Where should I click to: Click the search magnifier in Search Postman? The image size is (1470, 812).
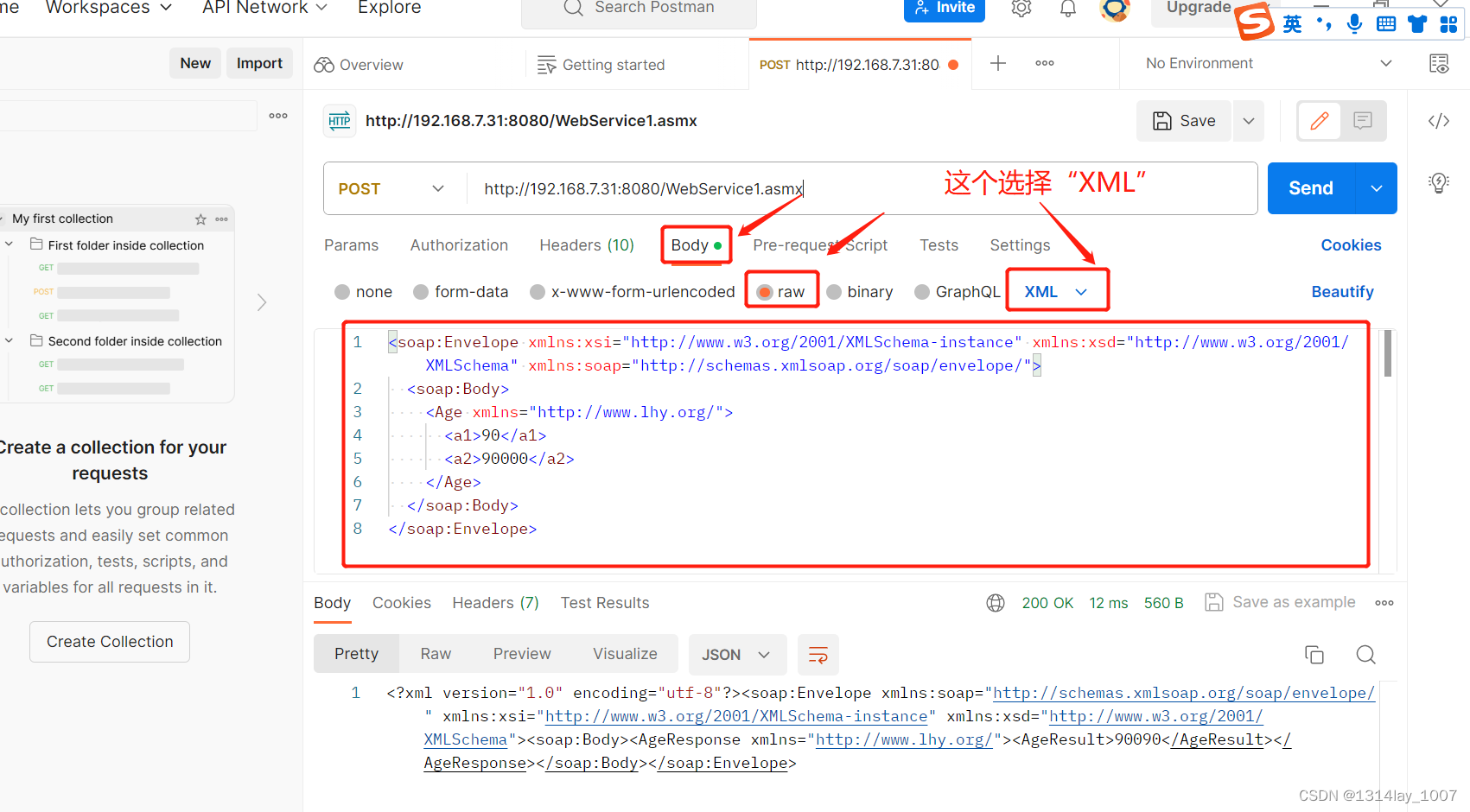click(x=573, y=8)
